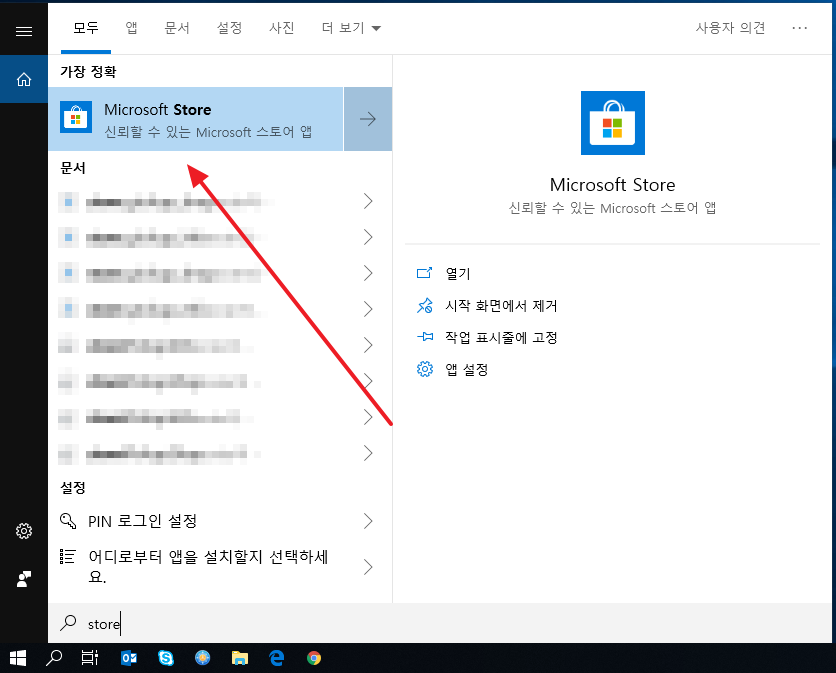Screen dimensions: 836x673
Task: Launch Skype from the taskbar
Action: 166,658
